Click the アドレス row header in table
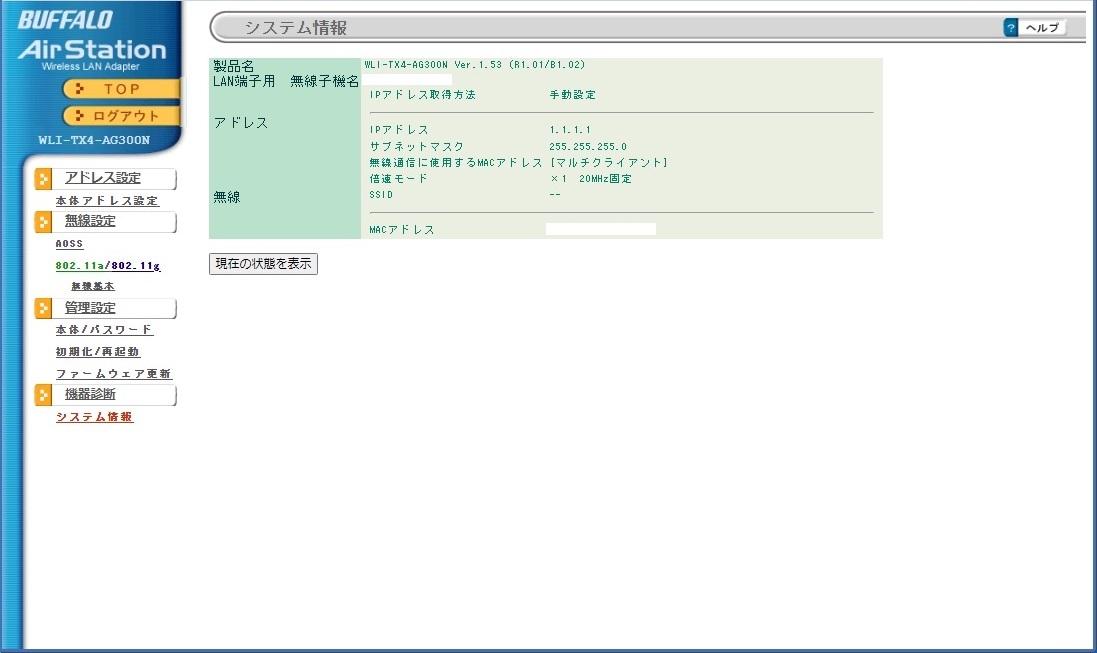The width and height of the screenshot is (1097, 653). tap(241, 123)
